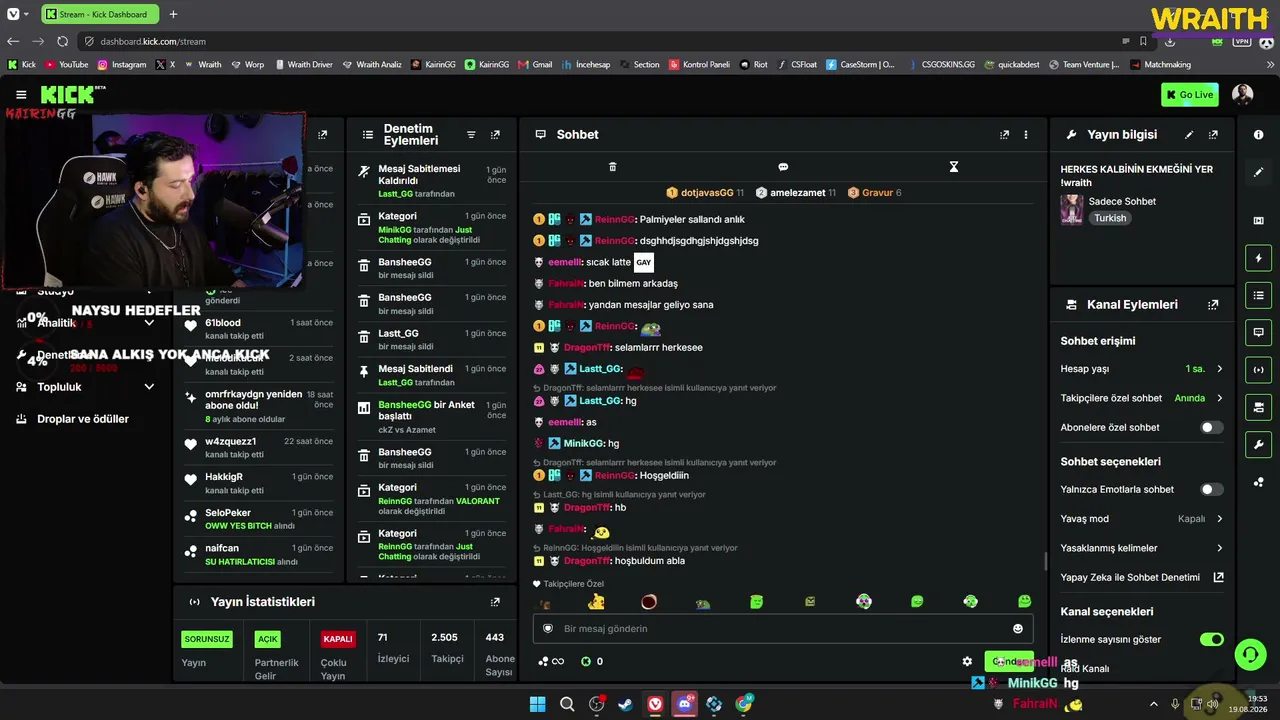Screen dimensions: 1280x720
Task: Open Takipçilere özel sohbet setting chevron
Action: [x=1219, y=398]
